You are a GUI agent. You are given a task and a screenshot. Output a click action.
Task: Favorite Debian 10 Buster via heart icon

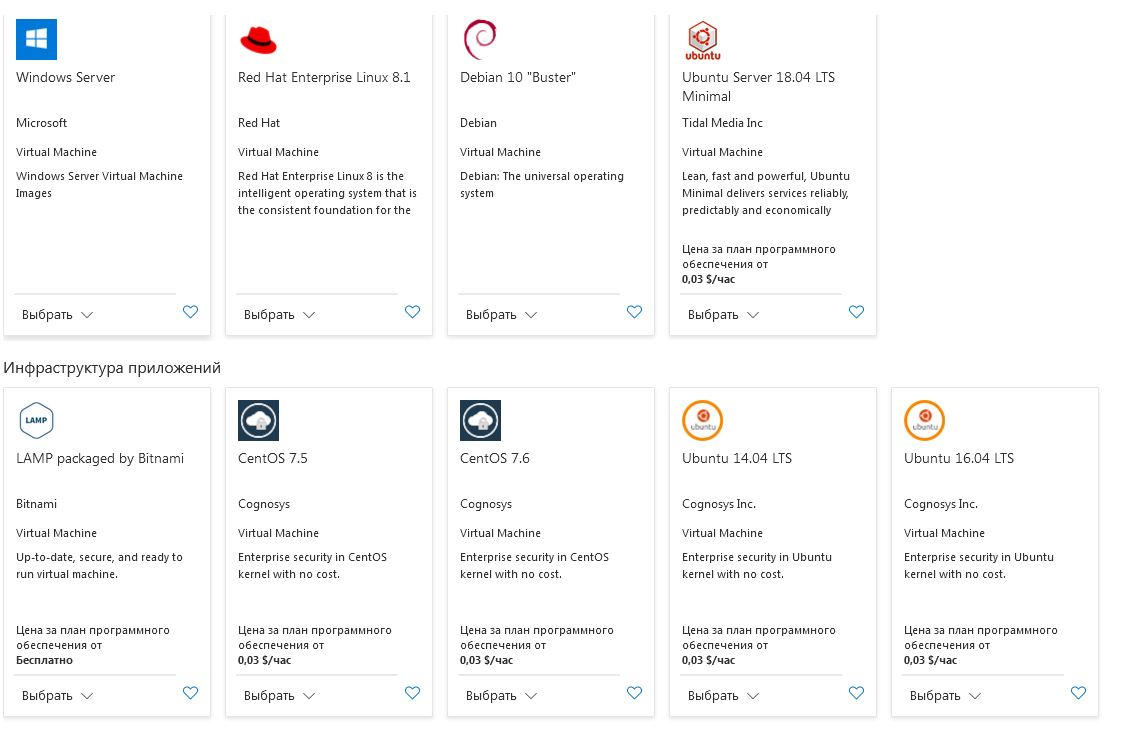tap(635, 312)
